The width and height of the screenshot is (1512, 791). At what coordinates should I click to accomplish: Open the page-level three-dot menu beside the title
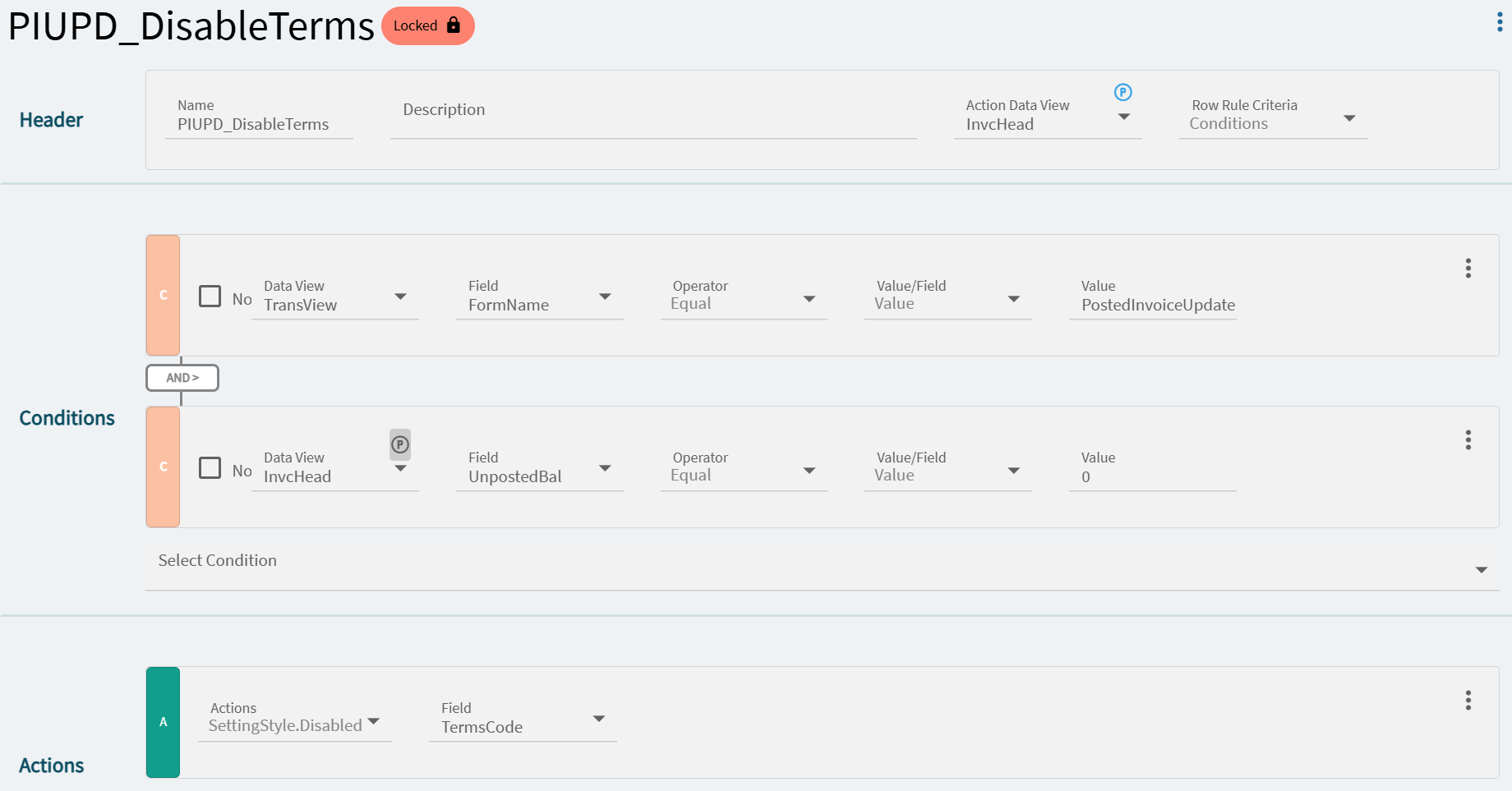coord(1500,23)
